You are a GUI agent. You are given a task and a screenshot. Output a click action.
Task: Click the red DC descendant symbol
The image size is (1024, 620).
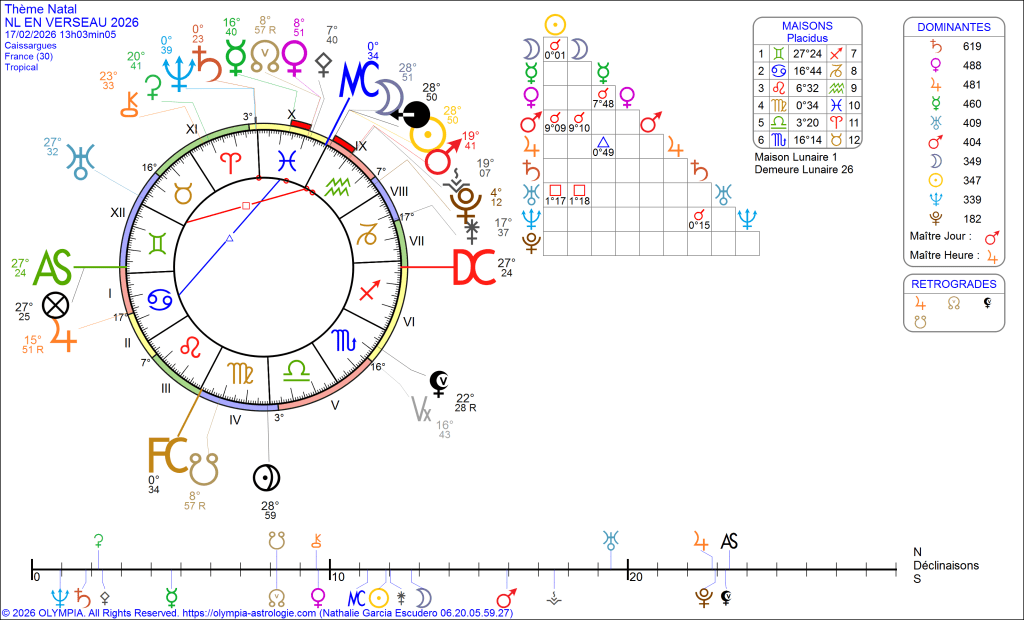(x=474, y=268)
